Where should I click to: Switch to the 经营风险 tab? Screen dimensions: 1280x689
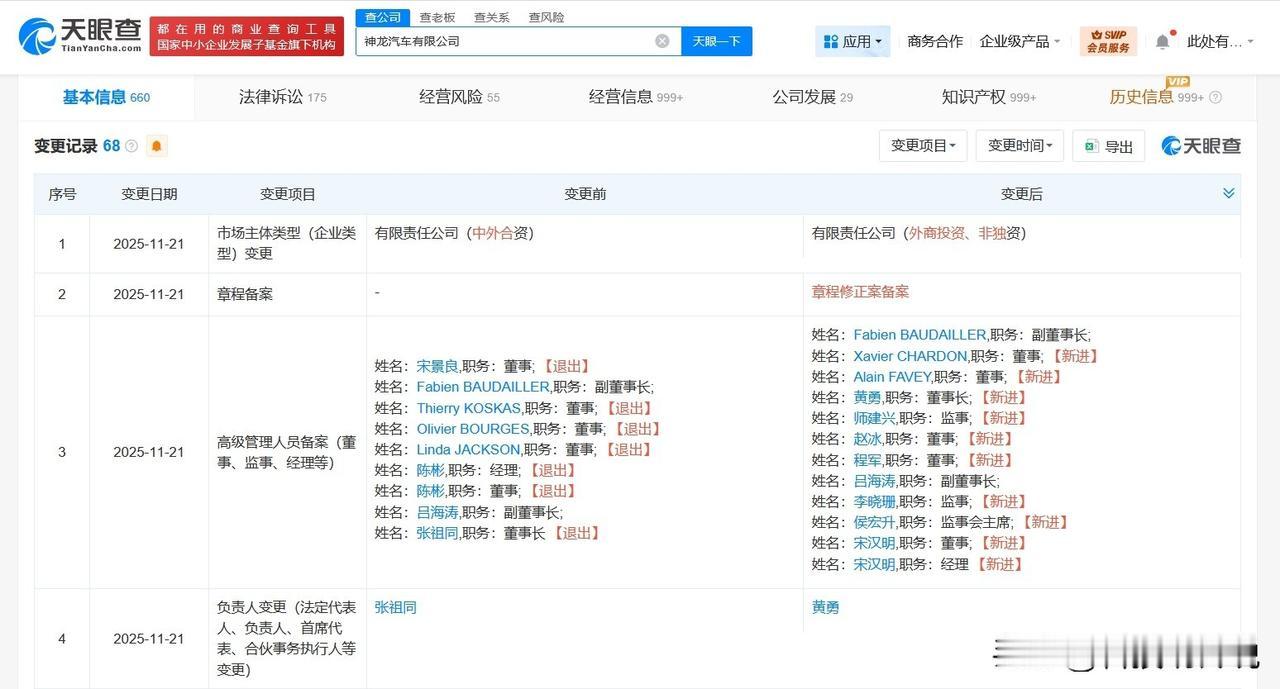pos(459,97)
